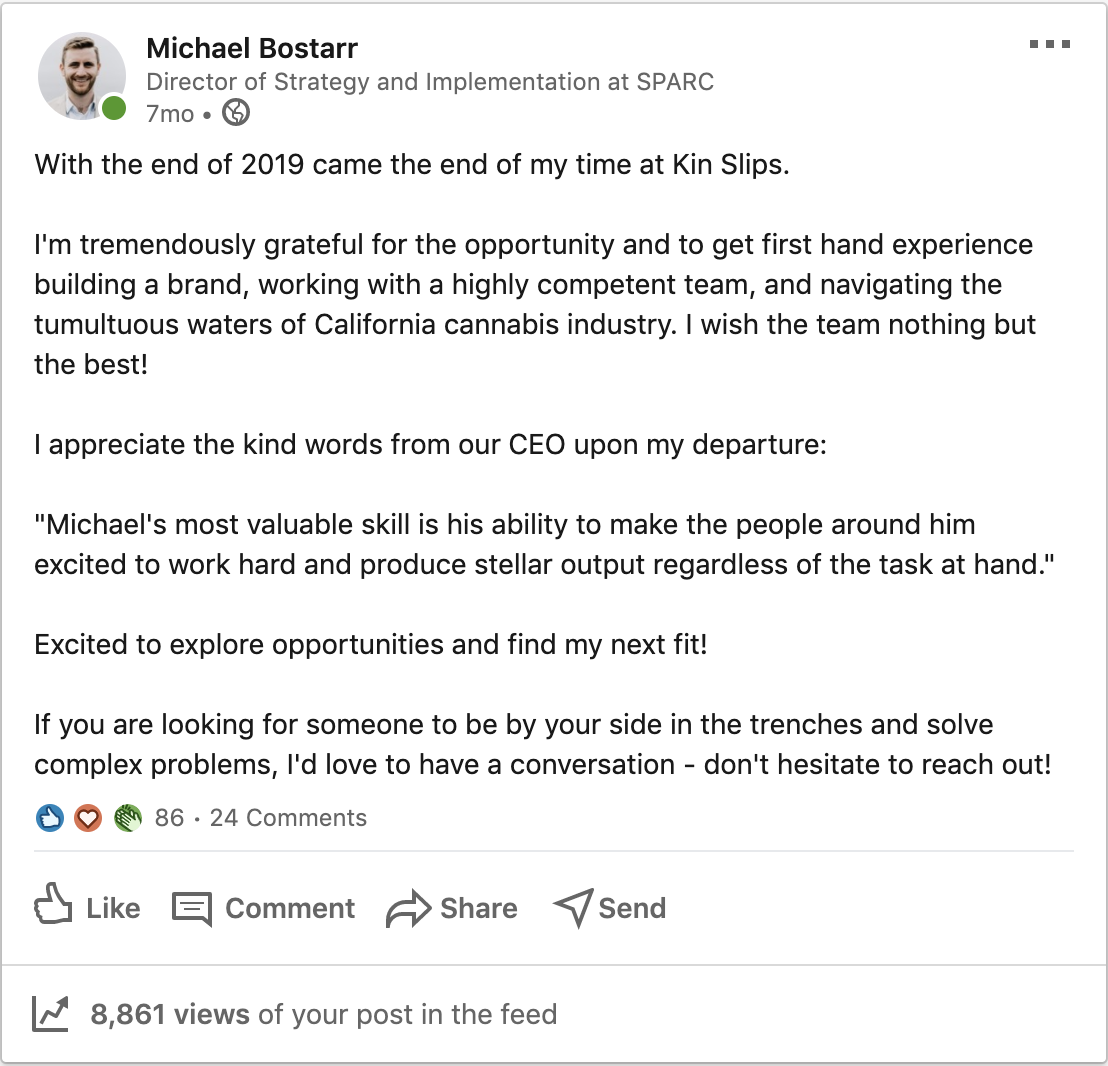Screen dimensions: 1108x1066
Task: Click the 7mo post timestamp
Action: [169, 114]
